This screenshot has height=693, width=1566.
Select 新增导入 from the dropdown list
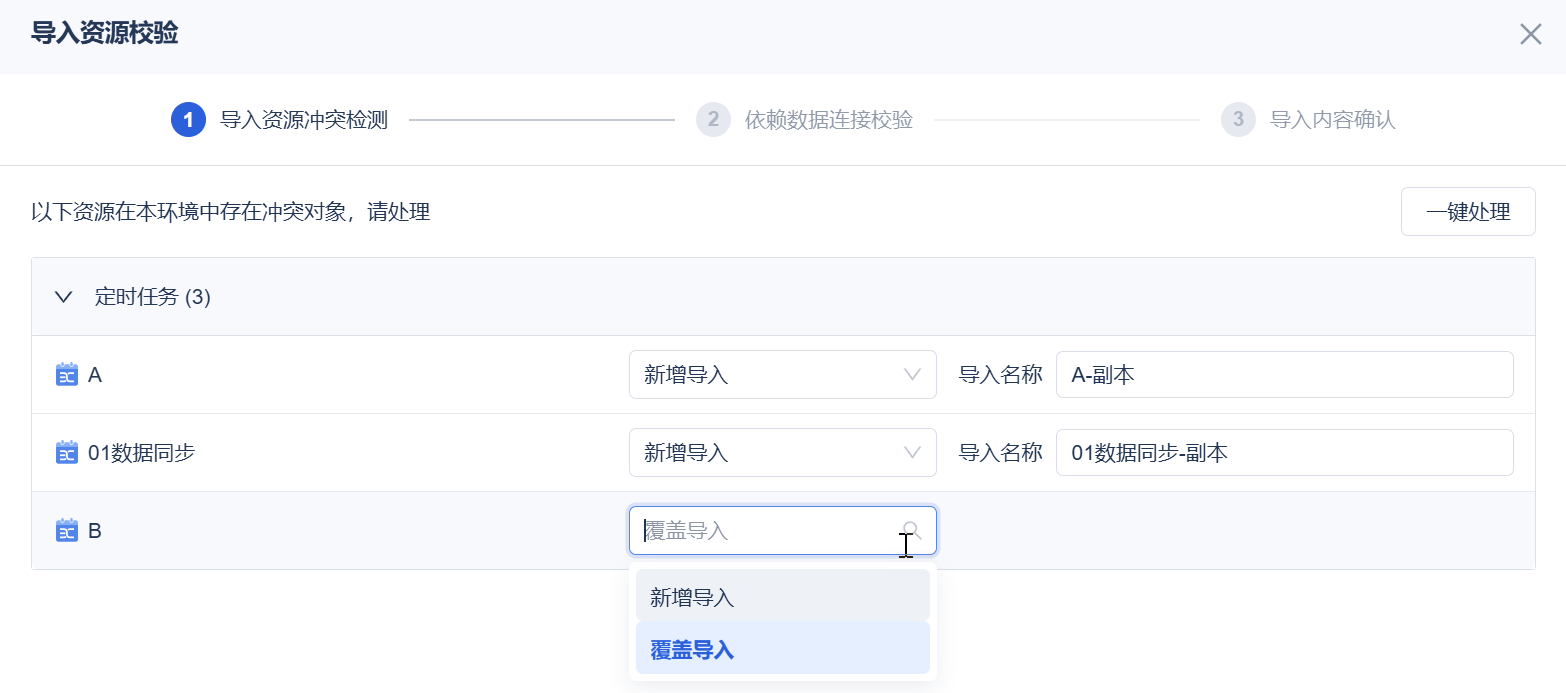point(782,598)
